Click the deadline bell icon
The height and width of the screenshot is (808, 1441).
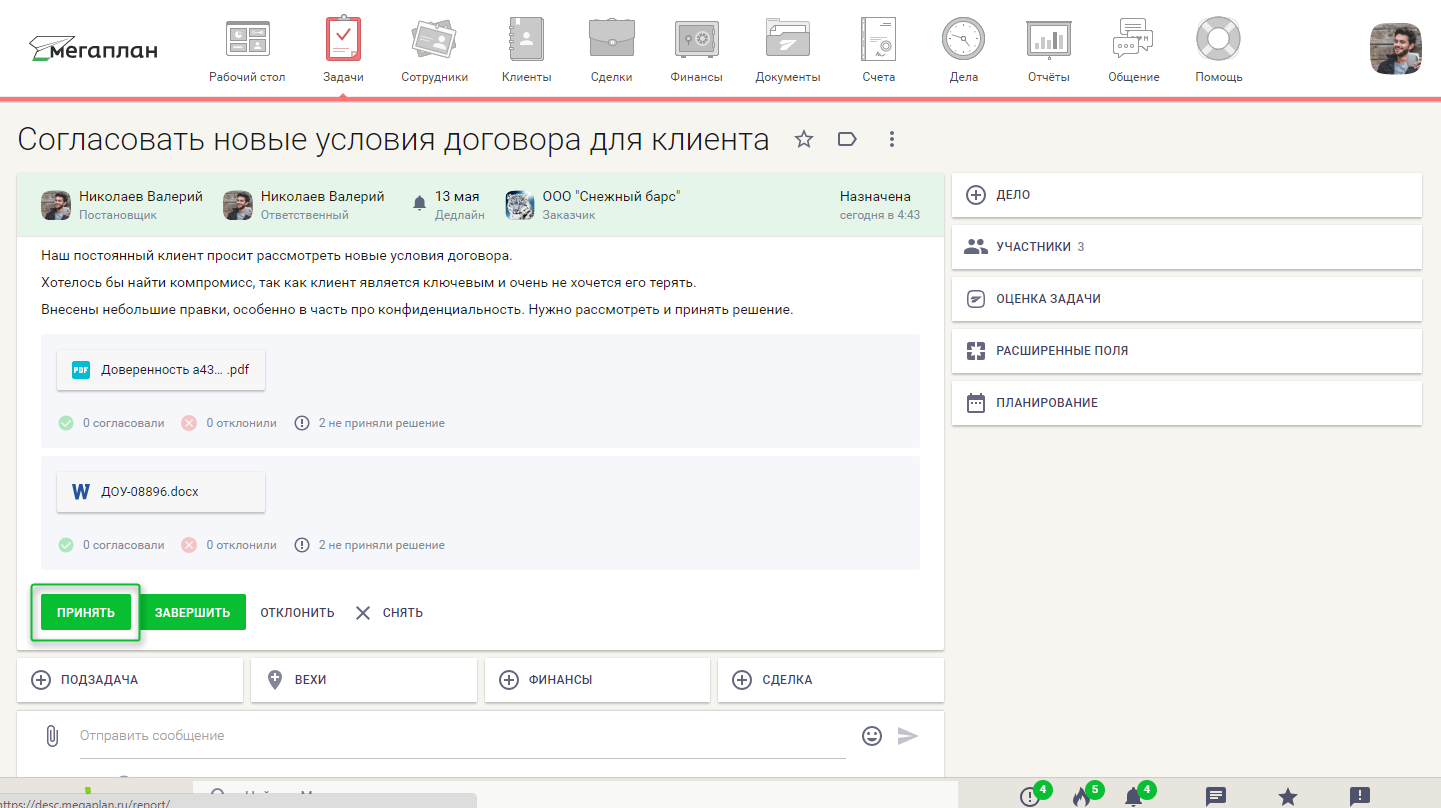419,203
